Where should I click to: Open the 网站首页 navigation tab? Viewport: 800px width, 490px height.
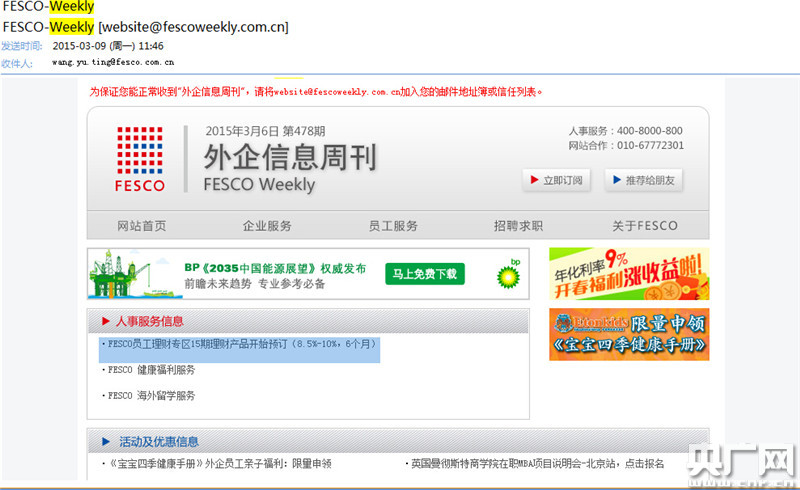(142, 226)
